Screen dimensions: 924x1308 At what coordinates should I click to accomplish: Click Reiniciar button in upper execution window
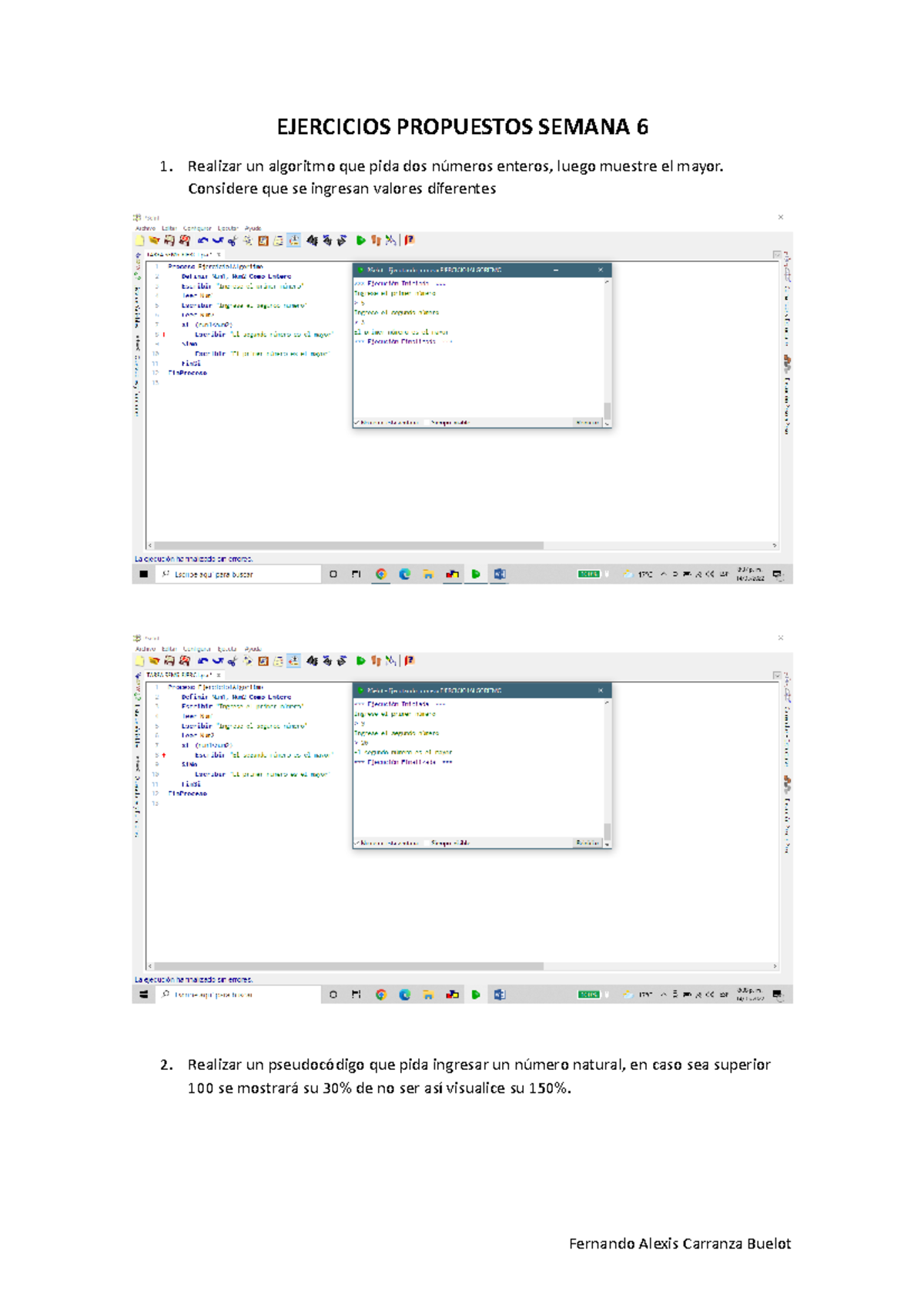point(588,423)
